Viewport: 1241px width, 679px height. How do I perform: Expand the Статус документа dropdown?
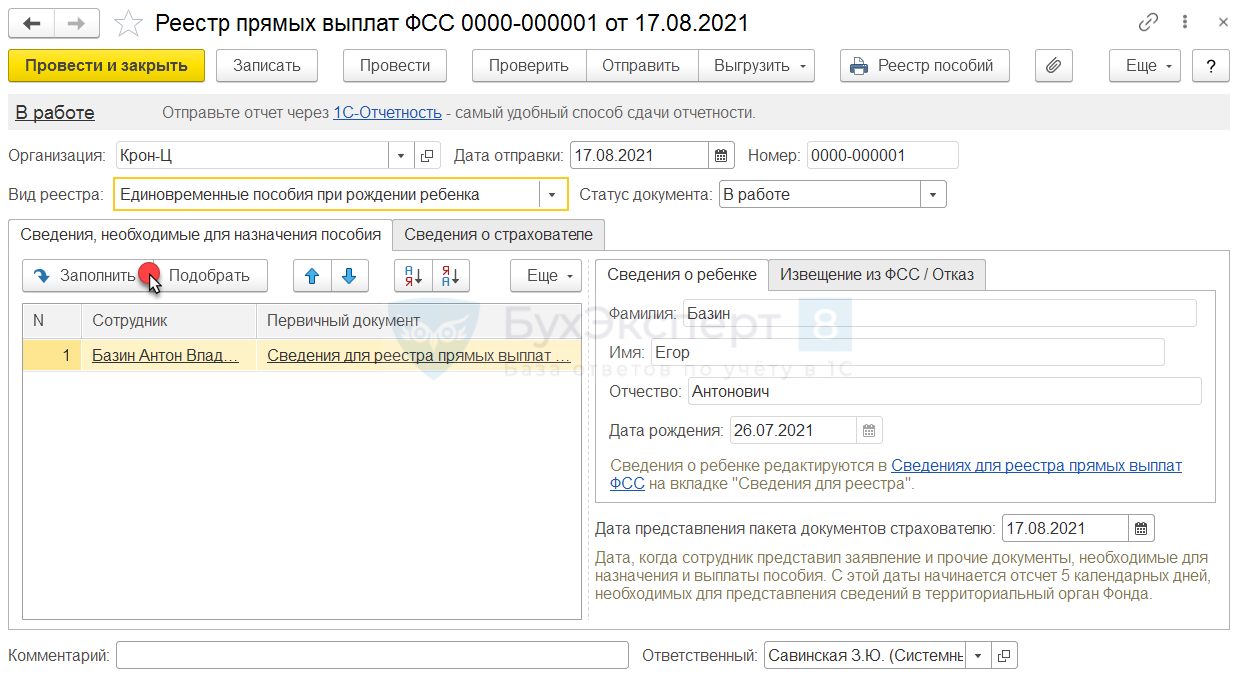[x=932, y=195]
